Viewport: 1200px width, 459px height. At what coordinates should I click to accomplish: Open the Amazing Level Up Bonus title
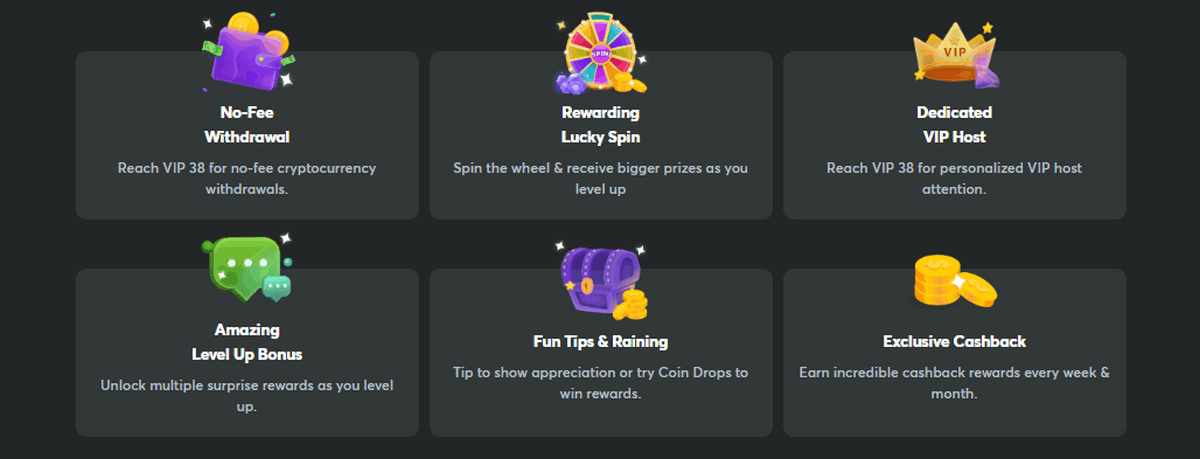click(x=247, y=341)
